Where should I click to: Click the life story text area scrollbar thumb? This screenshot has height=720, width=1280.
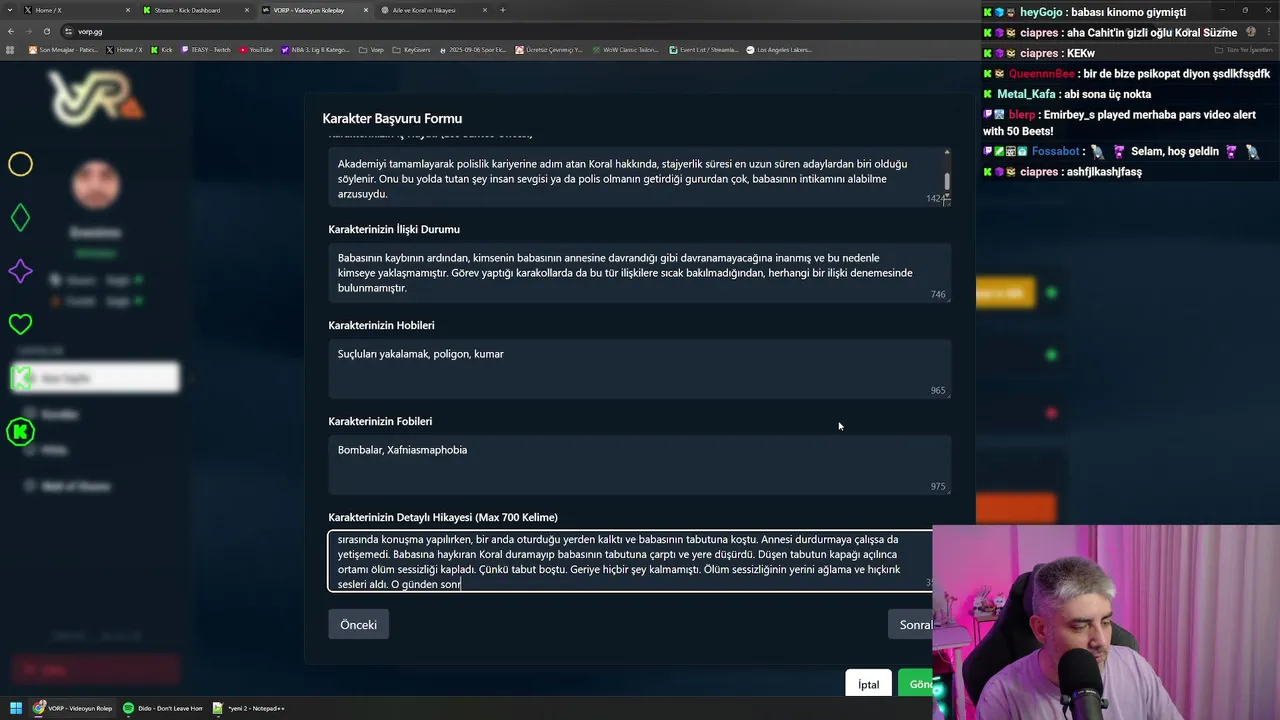click(947, 182)
